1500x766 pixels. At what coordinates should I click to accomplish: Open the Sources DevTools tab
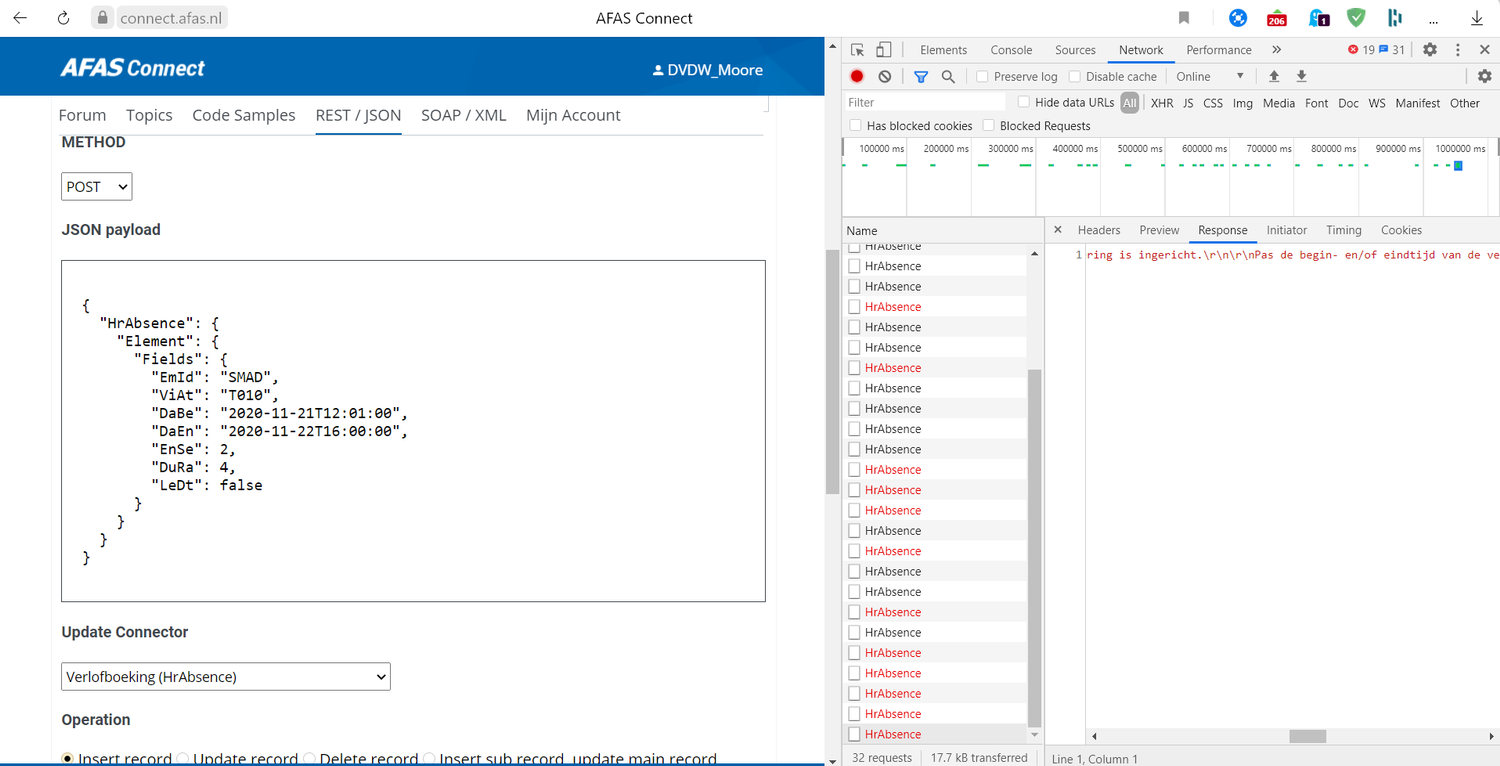point(1075,50)
